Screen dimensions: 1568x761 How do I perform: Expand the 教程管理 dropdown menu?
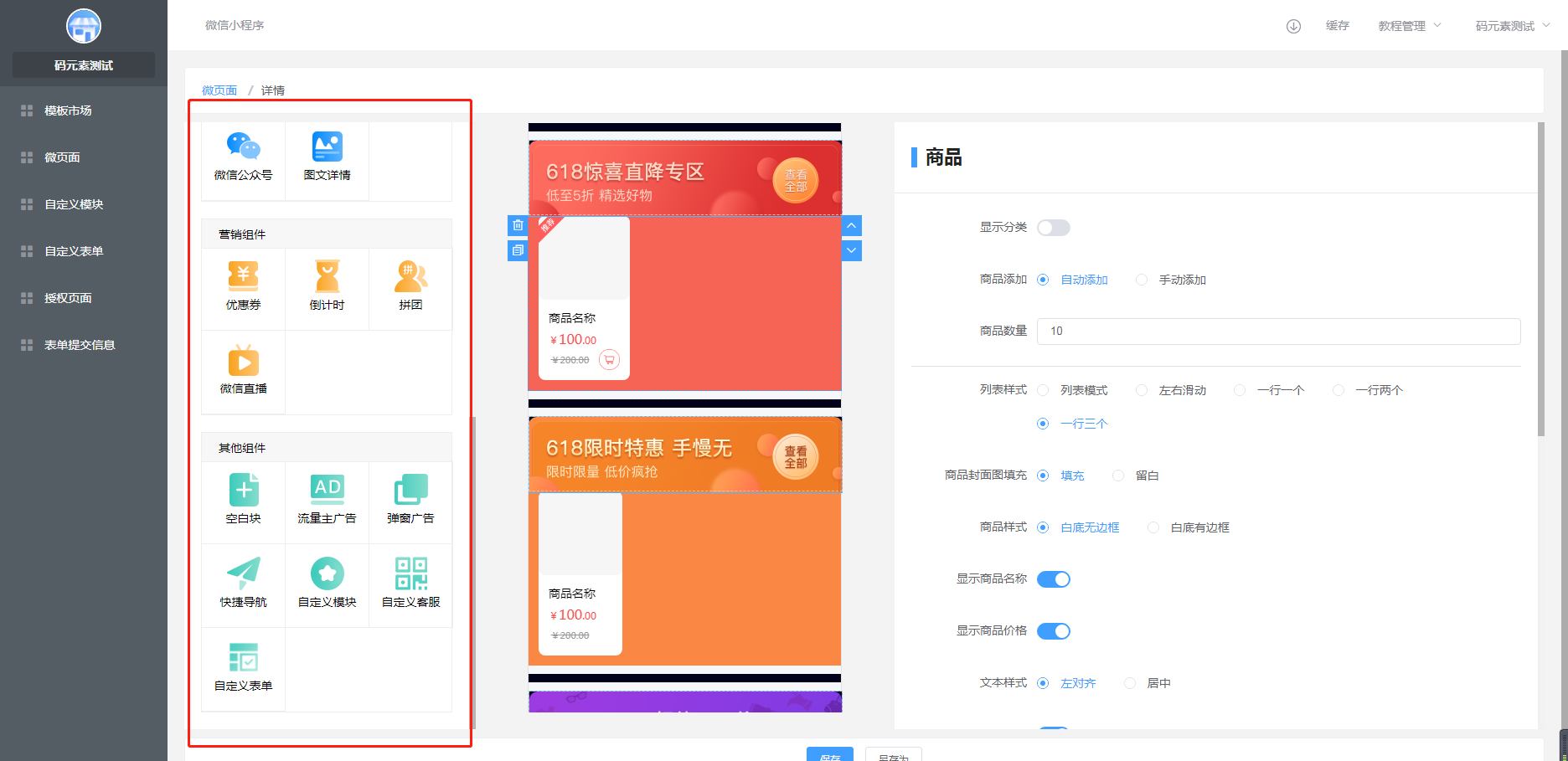tap(1409, 26)
